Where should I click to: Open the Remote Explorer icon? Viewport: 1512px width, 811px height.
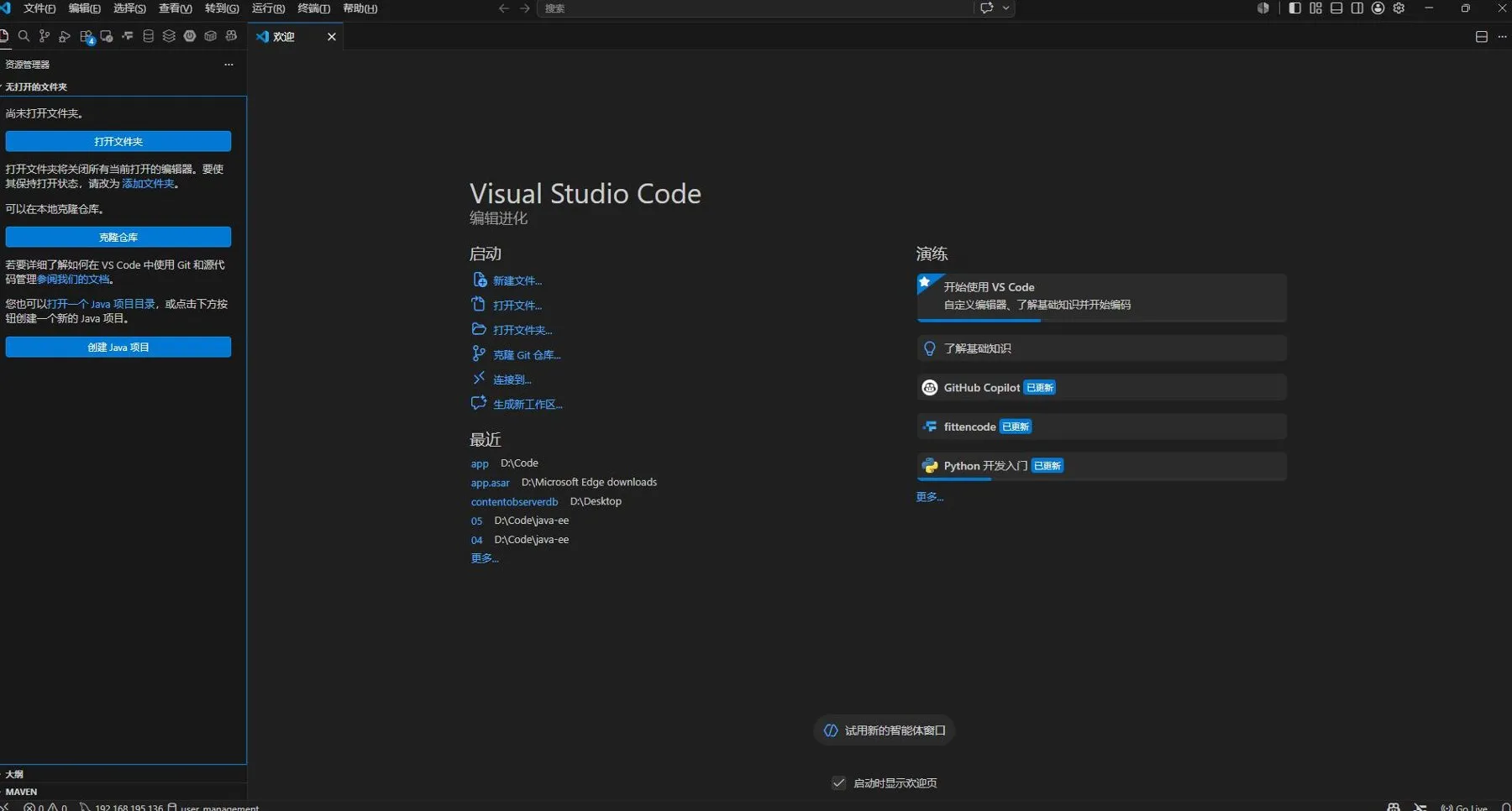[x=107, y=36]
